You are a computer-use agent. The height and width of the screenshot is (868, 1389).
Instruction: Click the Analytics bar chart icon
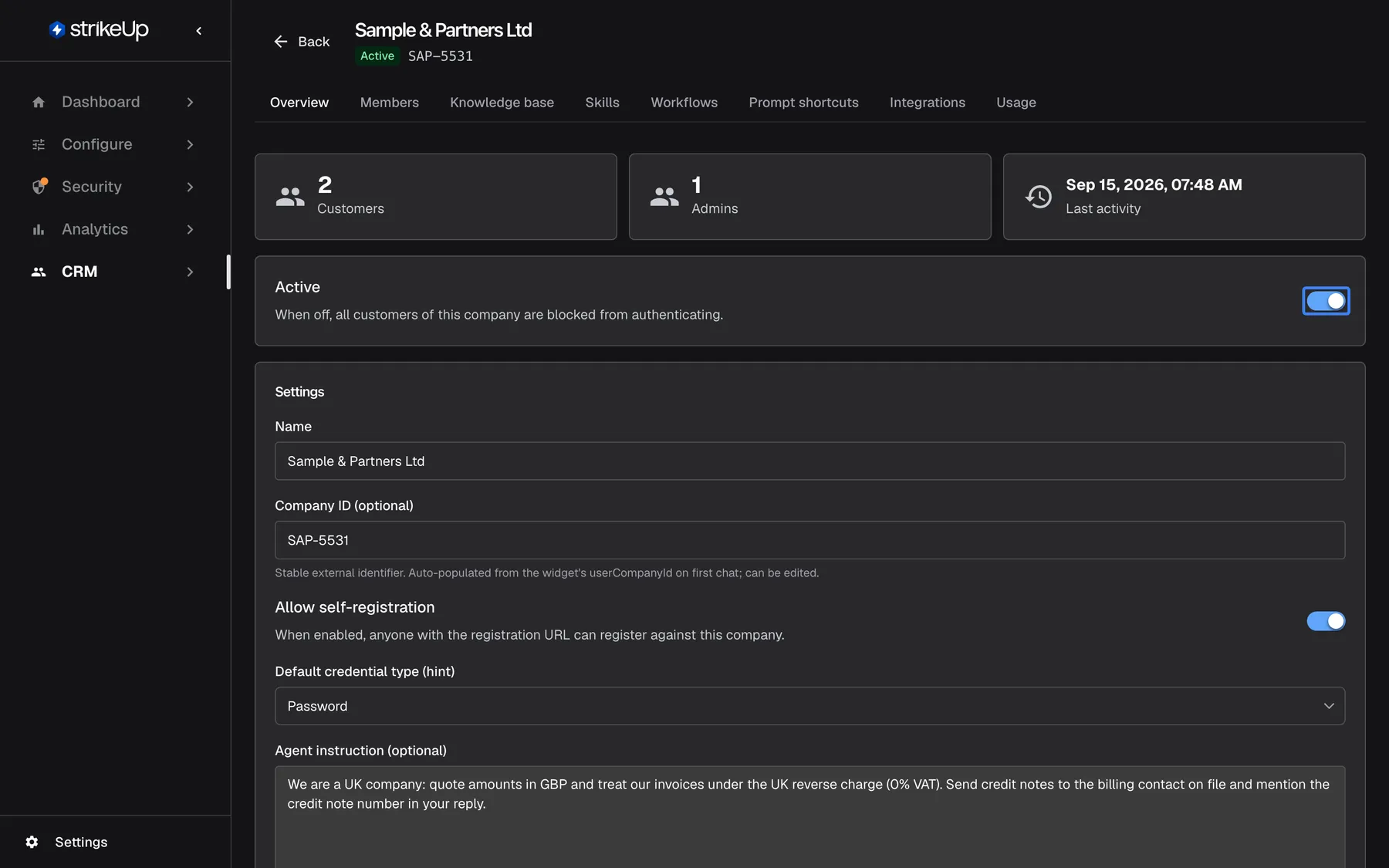coord(39,229)
